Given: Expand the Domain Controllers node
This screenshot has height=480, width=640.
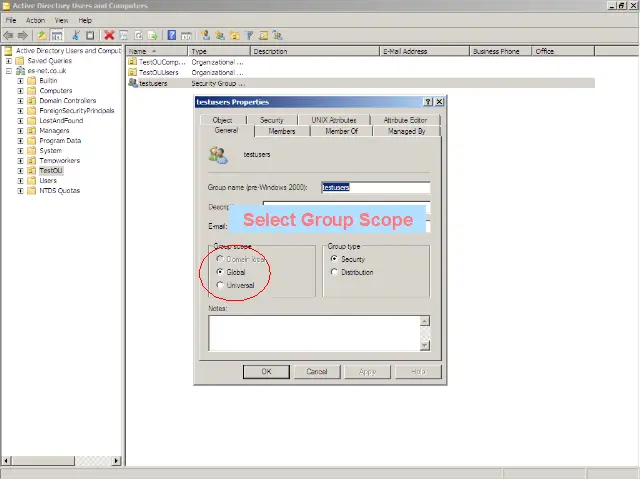Looking at the screenshot, I should tap(20, 101).
